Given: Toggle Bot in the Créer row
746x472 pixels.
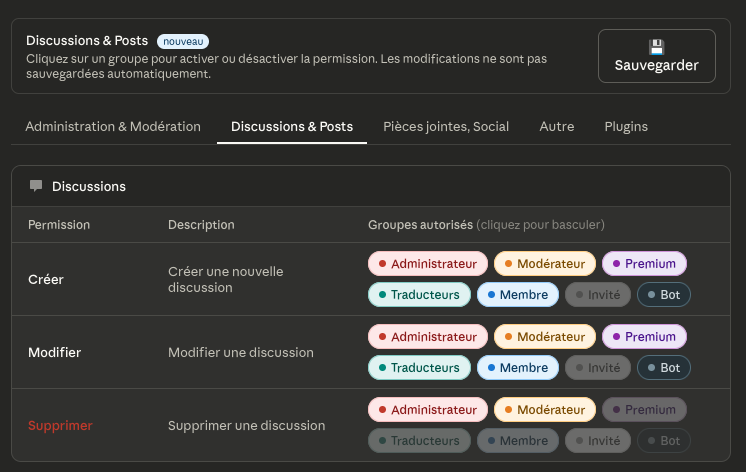Looking at the screenshot, I should [663, 295].
